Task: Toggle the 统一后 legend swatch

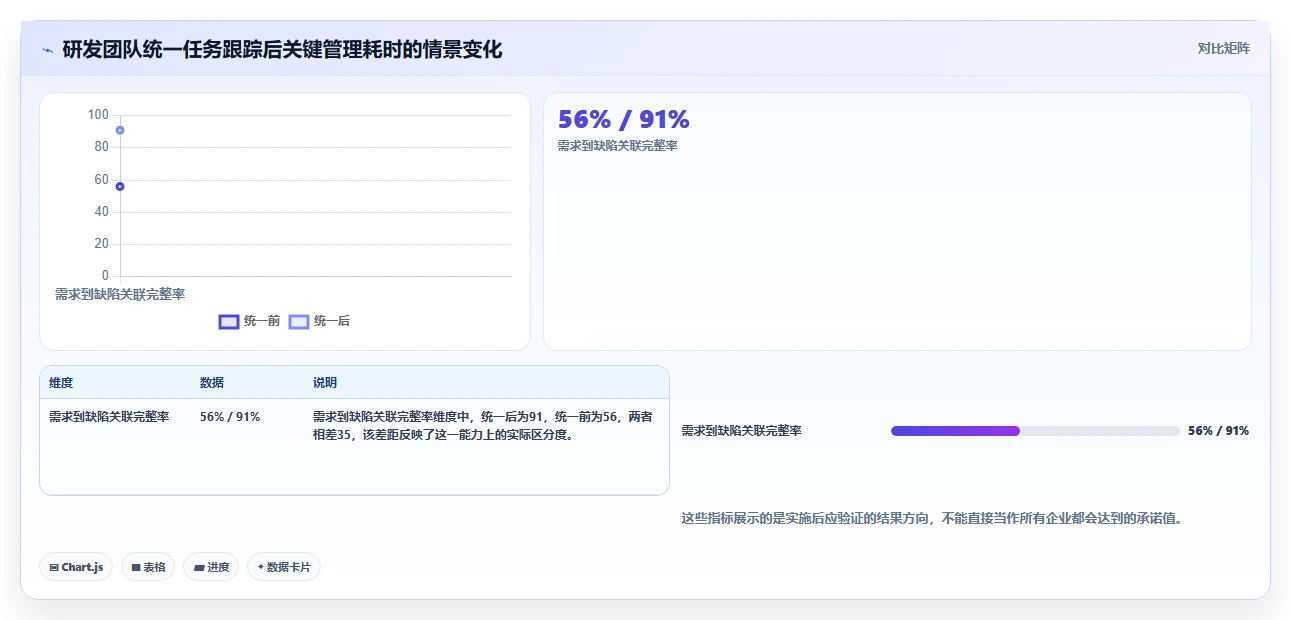Action: click(x=299, y=321)
